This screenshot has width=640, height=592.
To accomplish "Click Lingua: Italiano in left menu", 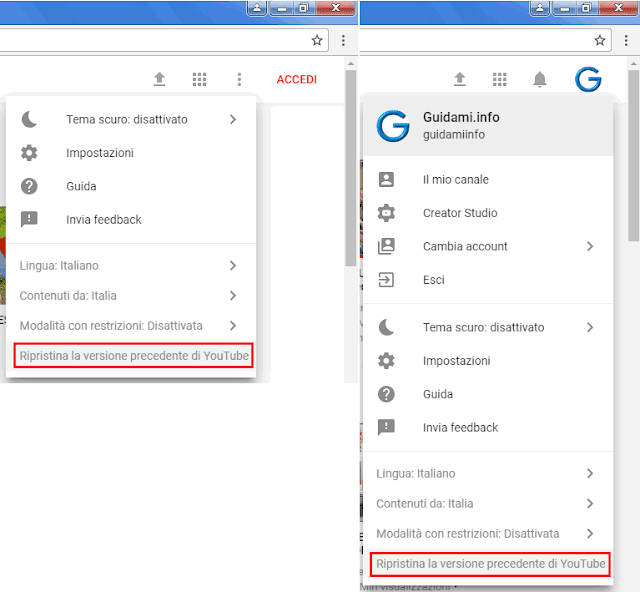I will click(x=131, y=265).
